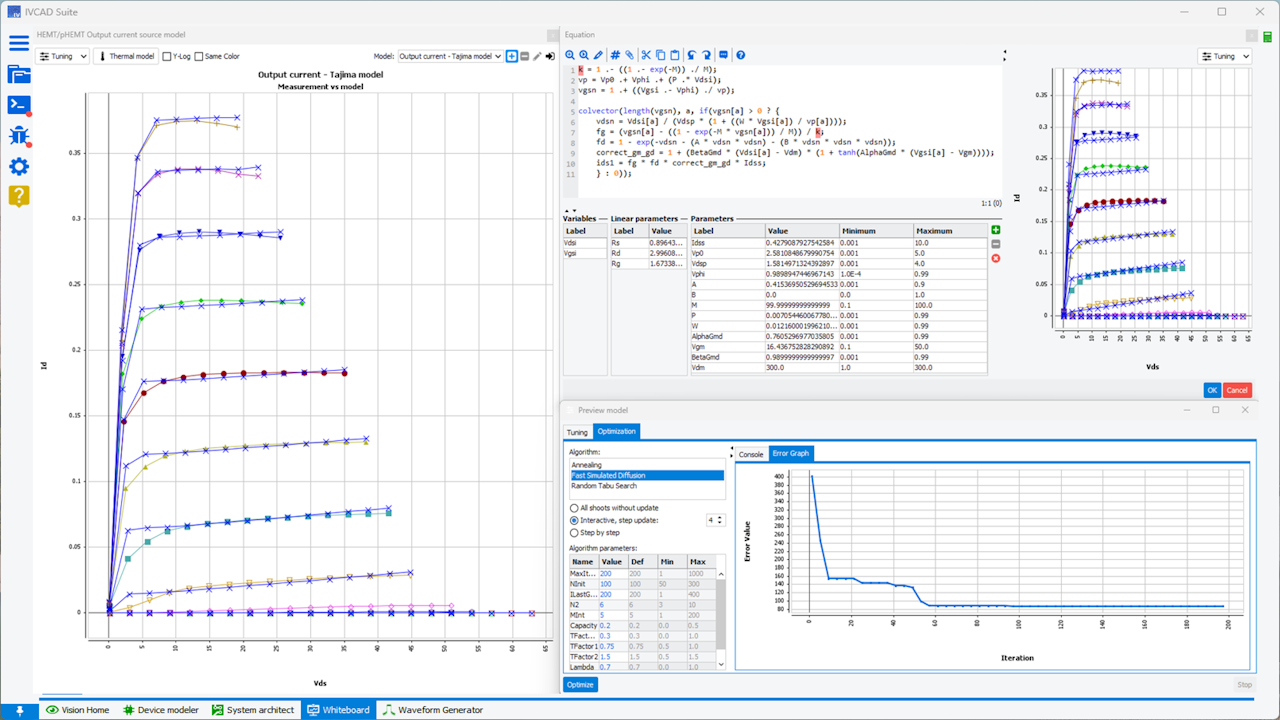1280x720 pixels.
Task: Open the hamburger menu in the sidebar
Action: 18,43
